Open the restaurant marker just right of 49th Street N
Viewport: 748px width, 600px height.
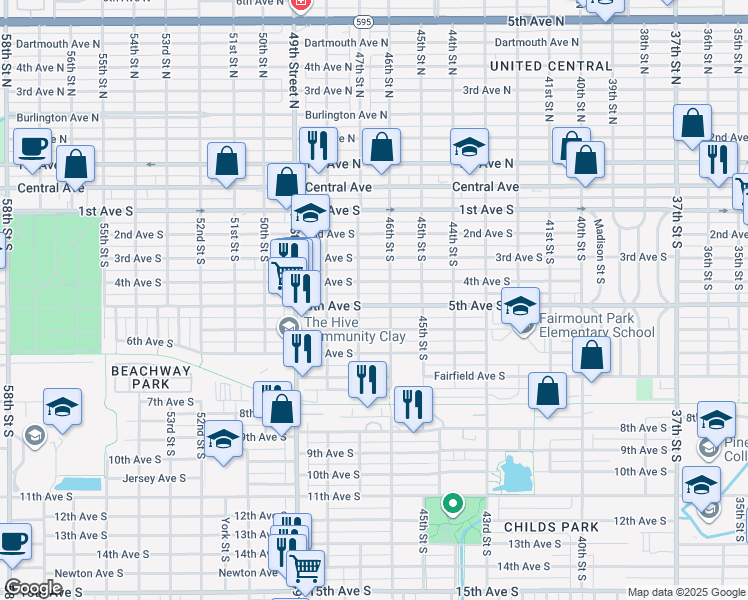coord(319,148)
